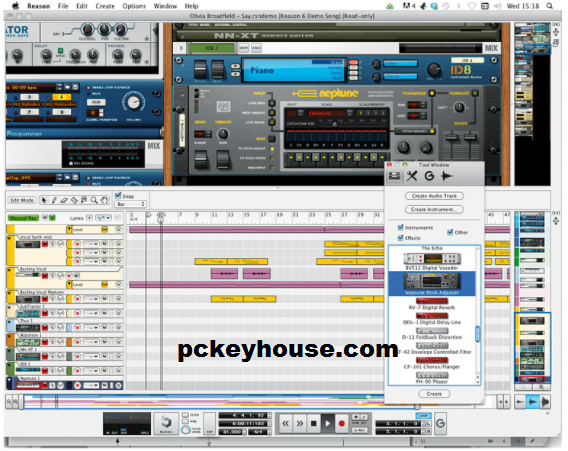568x451 pixels.
Task: Collapse the Backing Vocal Neptune track
Action: (10, 293)
